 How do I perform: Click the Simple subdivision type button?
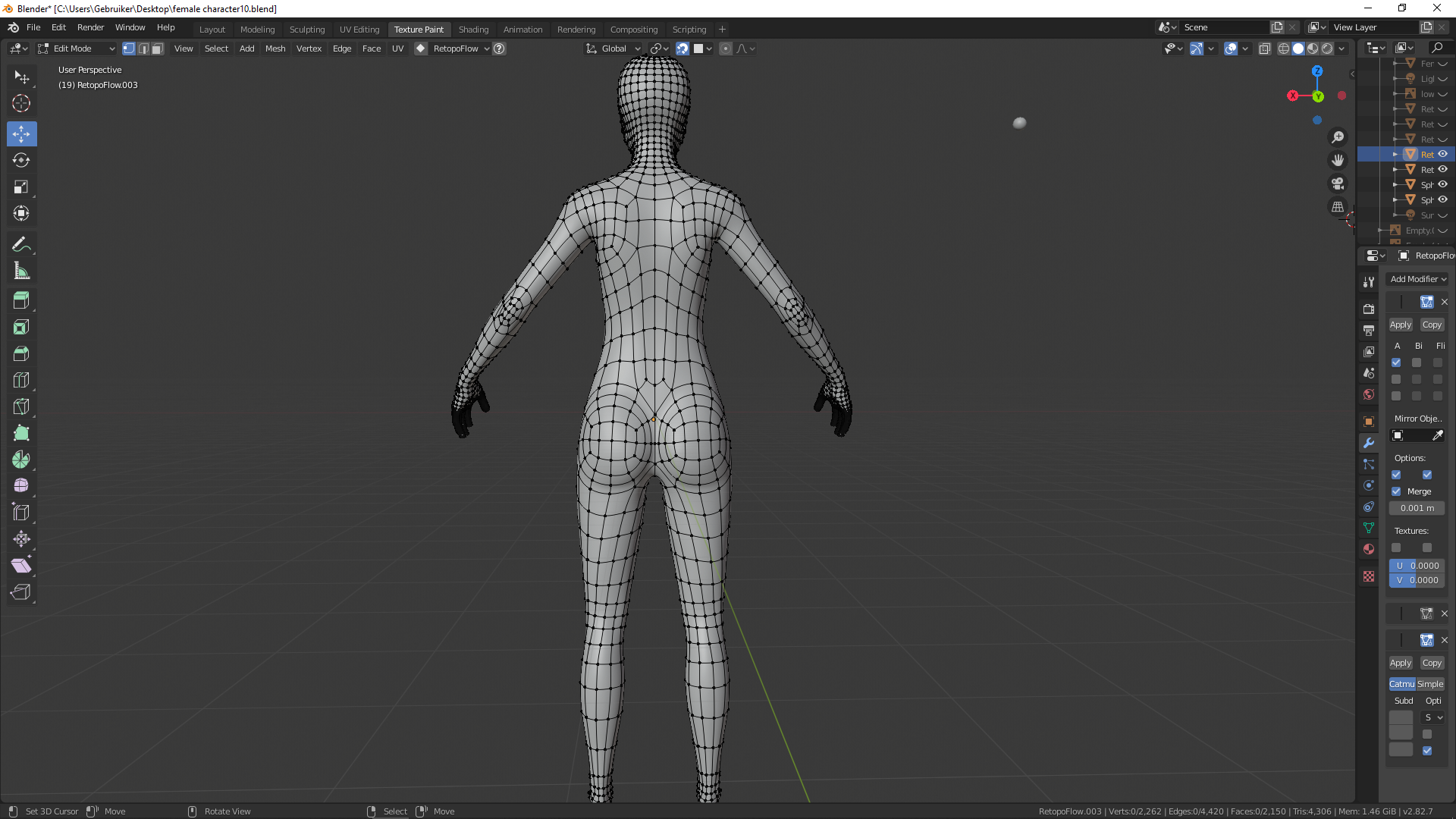(x=1430, y=684)
